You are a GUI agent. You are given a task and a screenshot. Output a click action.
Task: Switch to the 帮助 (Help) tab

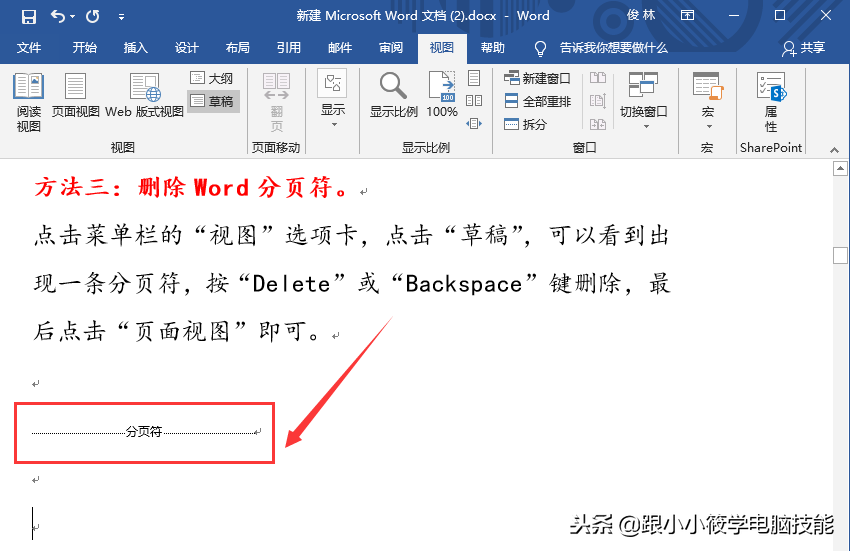click(x=493, y=48)
